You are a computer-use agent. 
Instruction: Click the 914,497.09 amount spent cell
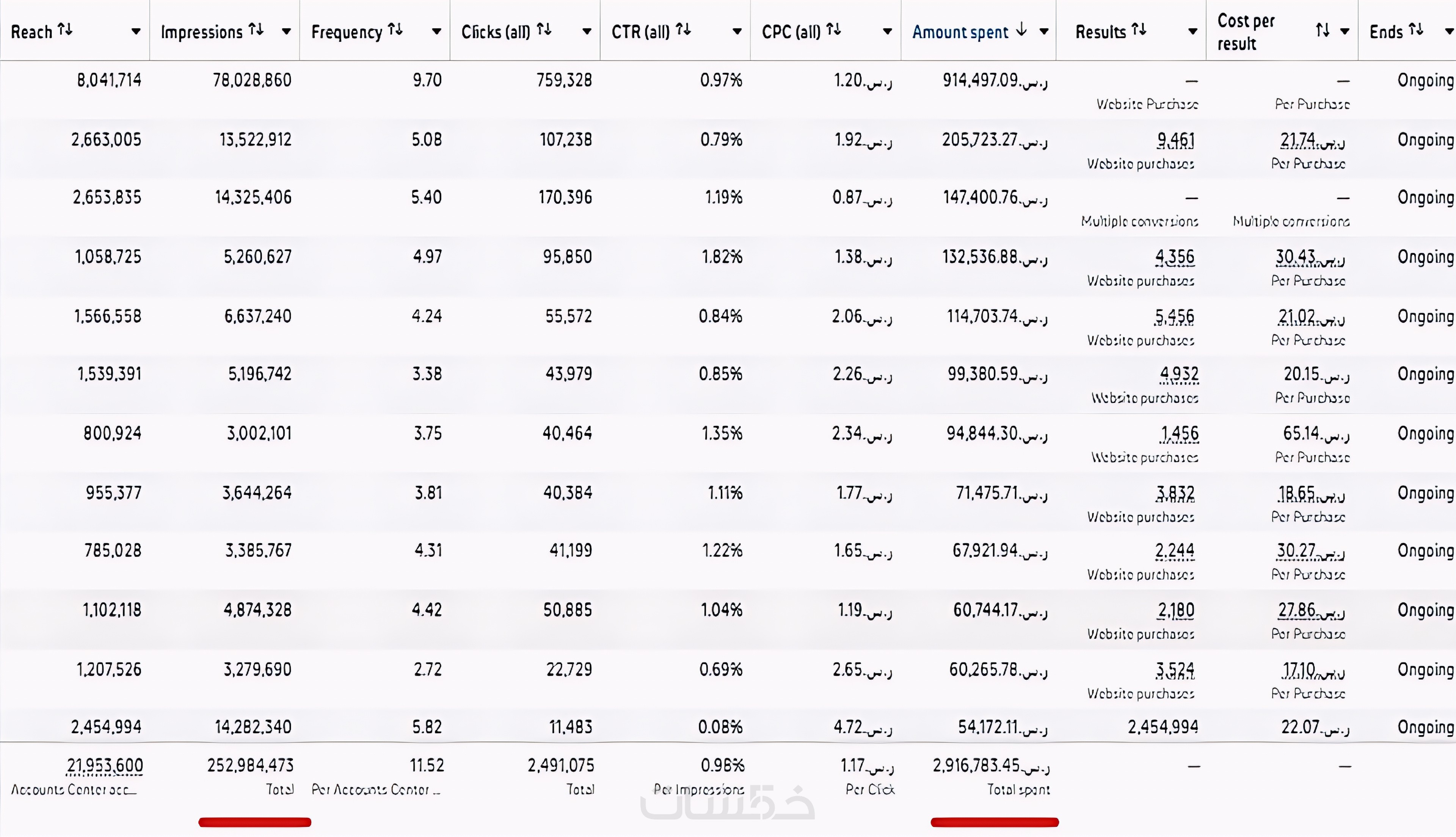(x=995, y=80)
